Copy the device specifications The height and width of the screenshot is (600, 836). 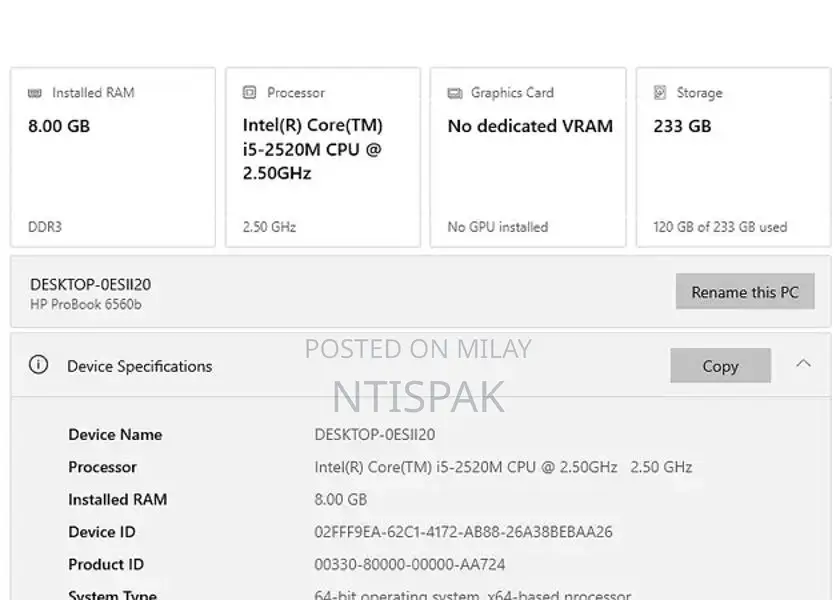click(720, 366)
